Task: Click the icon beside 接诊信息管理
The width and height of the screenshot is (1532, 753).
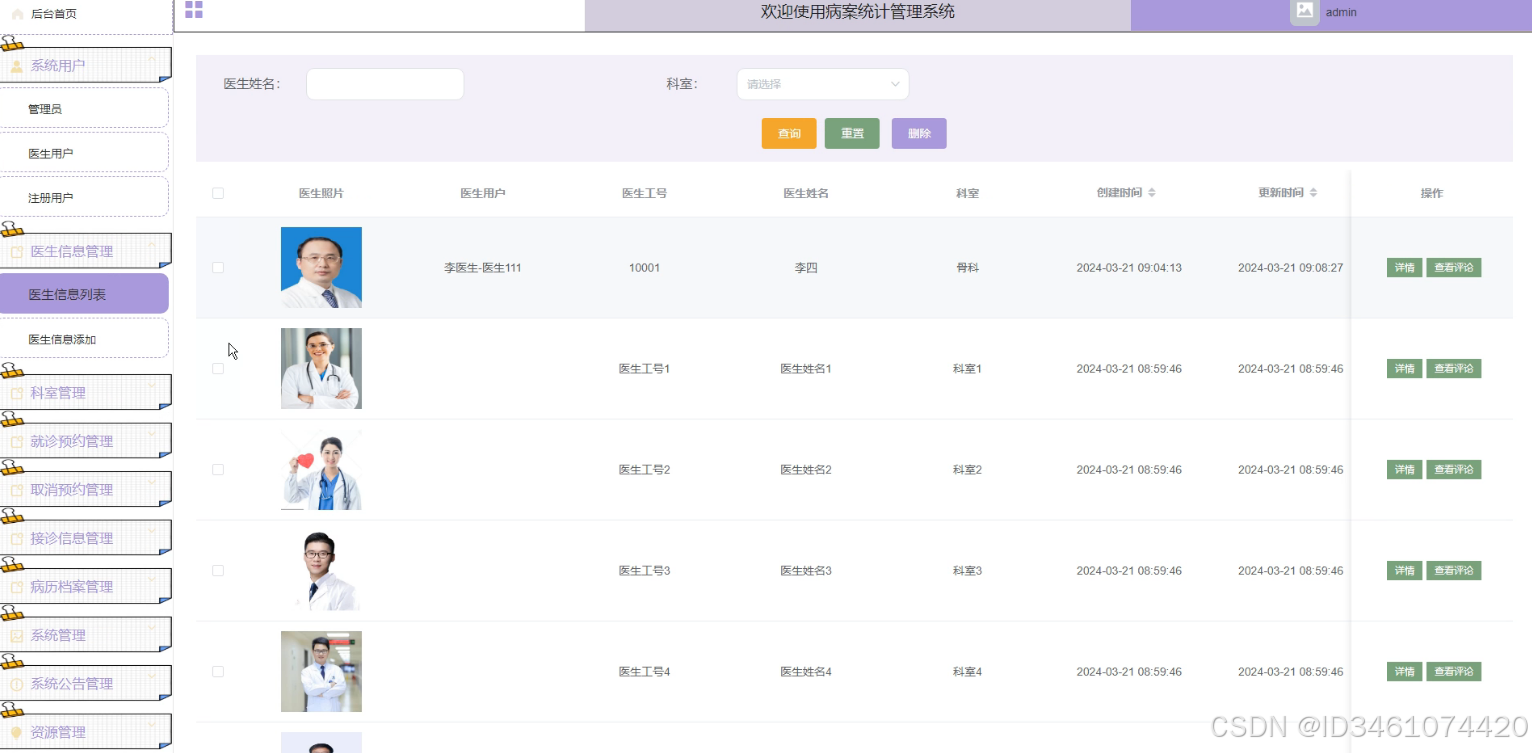Action: point(17,539)
